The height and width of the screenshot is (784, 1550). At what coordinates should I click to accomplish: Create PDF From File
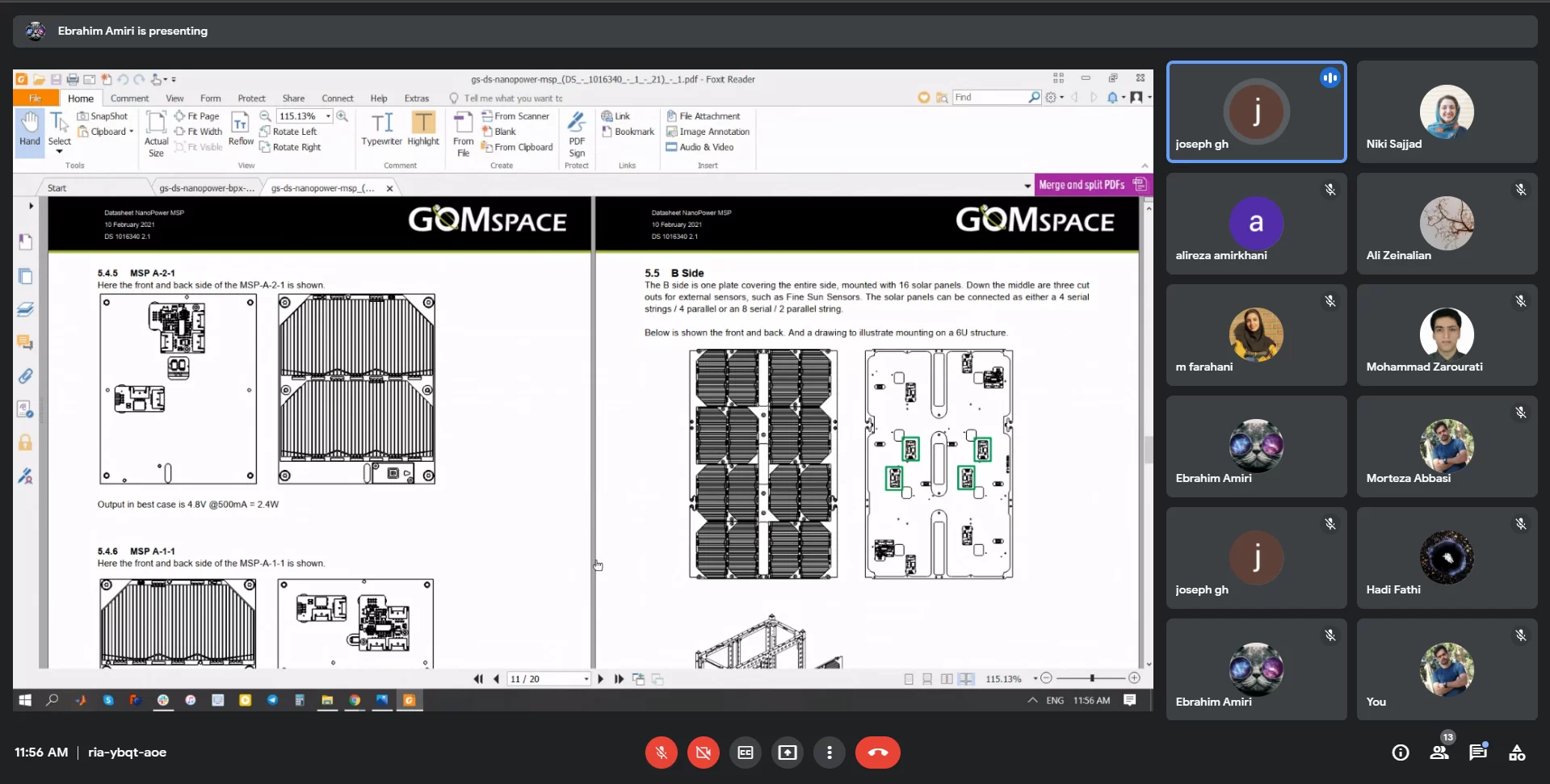pos(464,134)
